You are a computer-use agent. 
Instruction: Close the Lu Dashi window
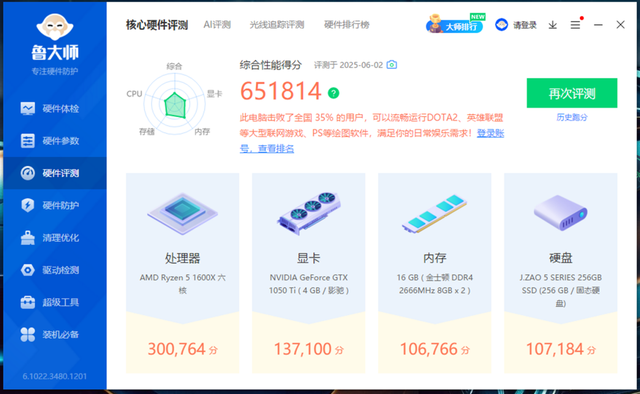point(620,25)
